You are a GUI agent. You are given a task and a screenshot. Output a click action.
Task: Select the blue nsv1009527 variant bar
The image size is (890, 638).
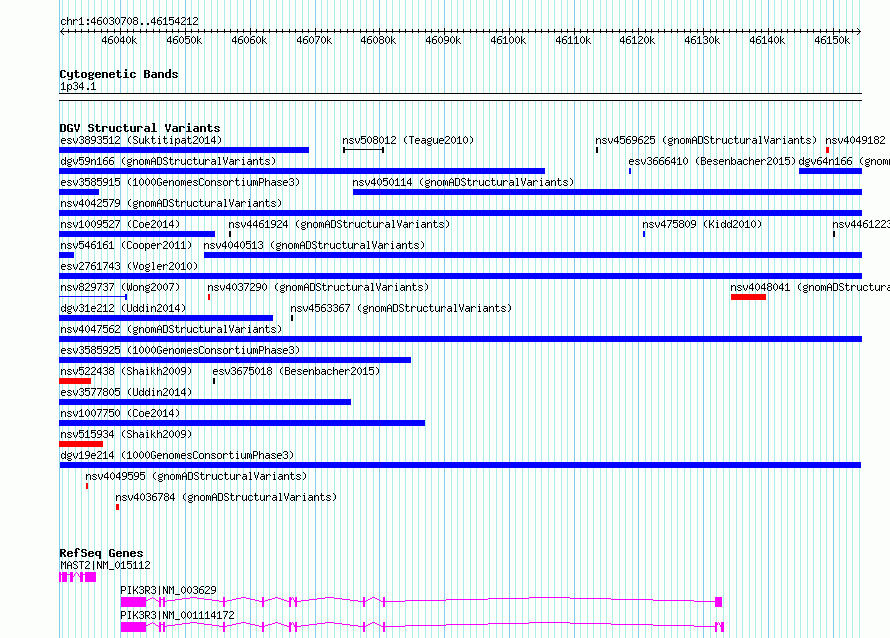(137, 234)
